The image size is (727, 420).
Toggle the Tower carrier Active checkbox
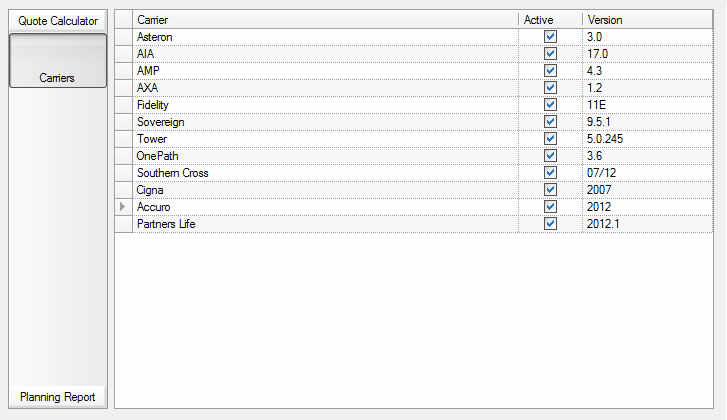(550, 139)
